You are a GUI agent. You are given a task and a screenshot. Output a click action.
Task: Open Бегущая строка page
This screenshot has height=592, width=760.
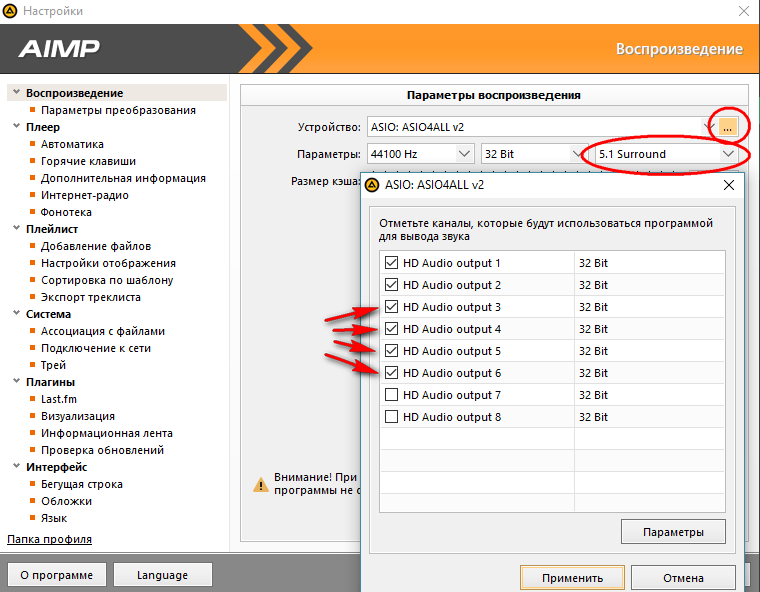pyautogui.click(x=81, y=483)
